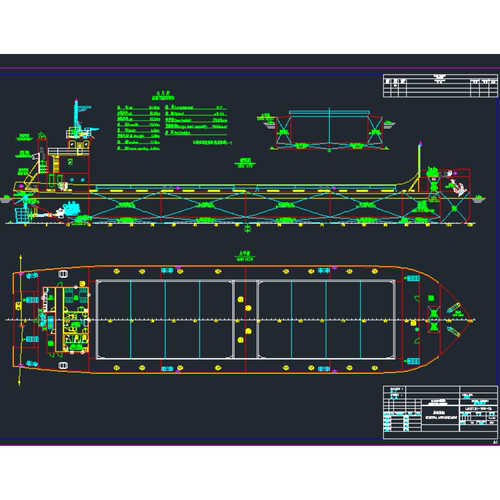Click the A1 sheet size label
The image size is (500, 500).
495,442
